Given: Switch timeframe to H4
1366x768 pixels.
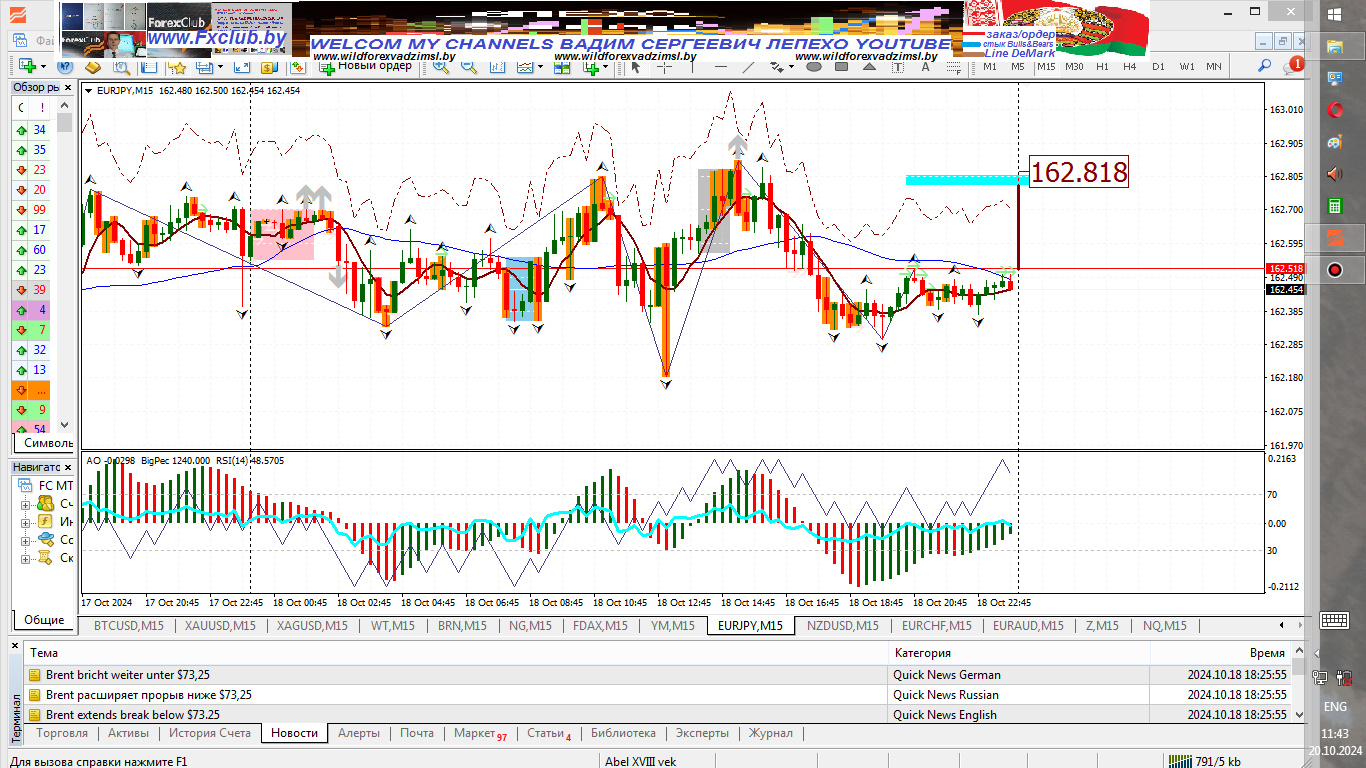Looking at the screenshot, I should coord(1130,66).
